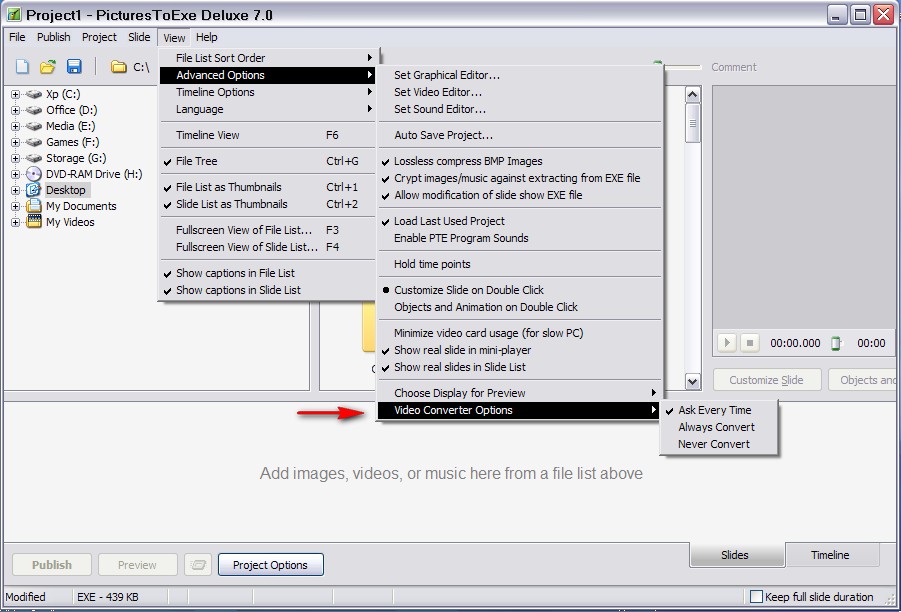
Task: Click the Project Options button
Action: 271,565
